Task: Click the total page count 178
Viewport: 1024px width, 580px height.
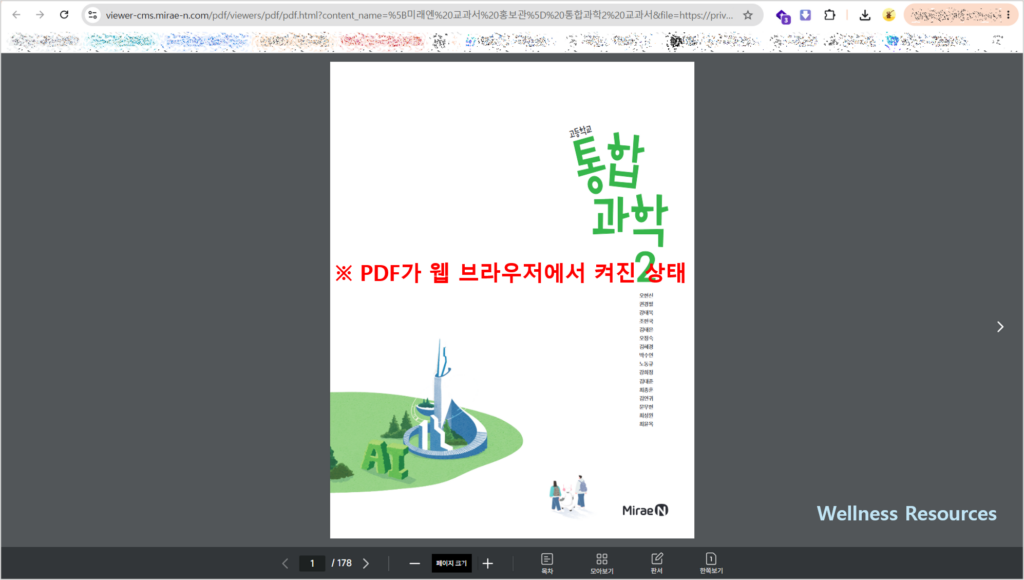Action: click(342, 563)
